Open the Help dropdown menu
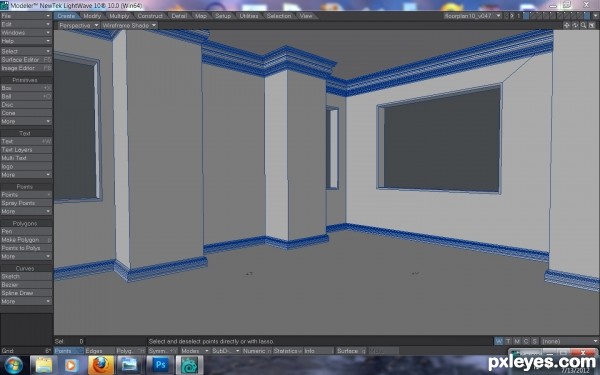Viewport: 600px width, 375px height. tap(26, 41)
